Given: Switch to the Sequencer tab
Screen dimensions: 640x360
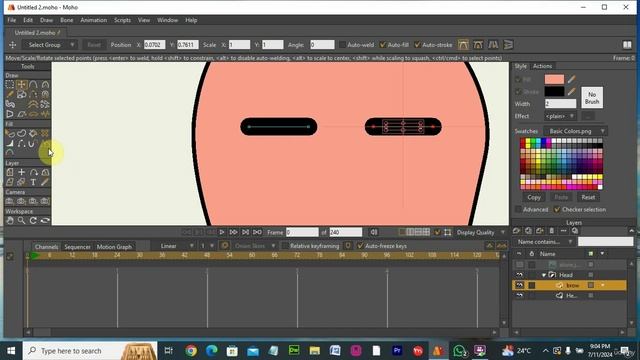Looking at the screenshot, I should 77,247.
